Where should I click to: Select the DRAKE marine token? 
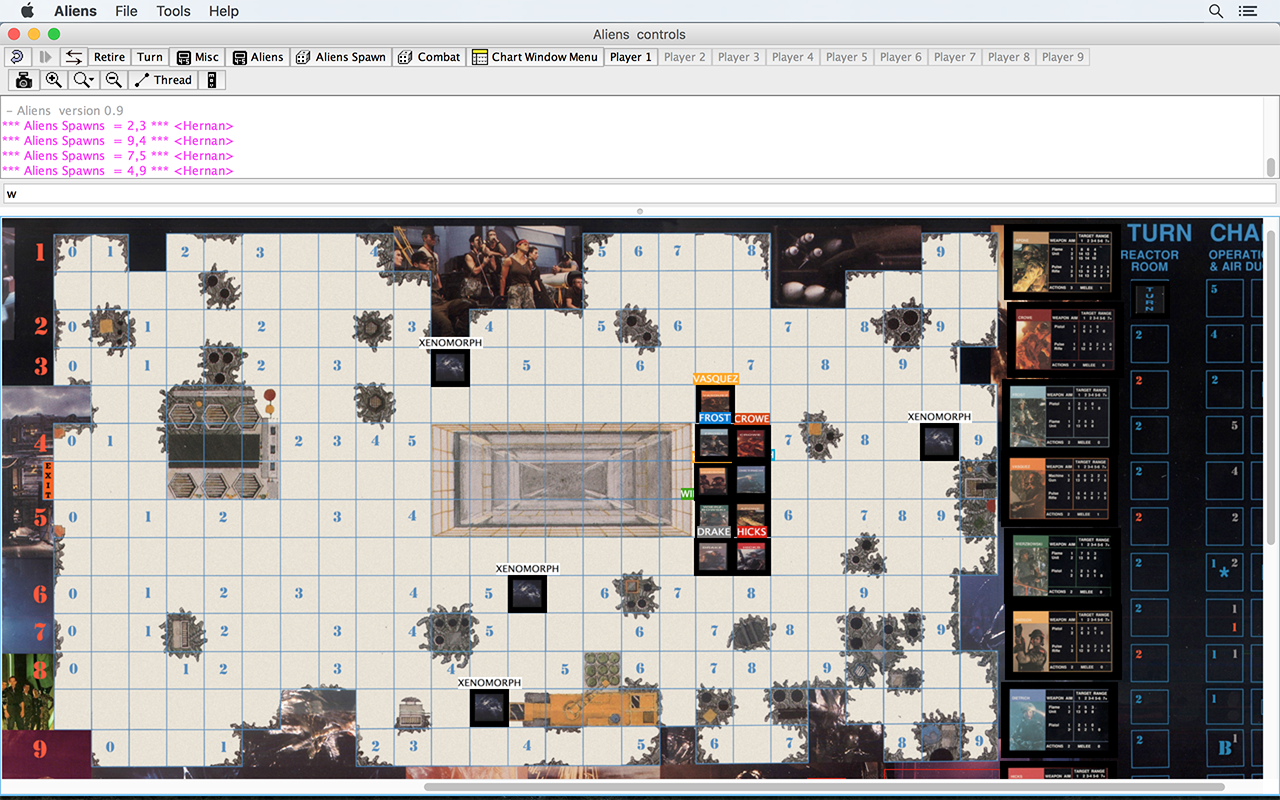coord(713,556)
